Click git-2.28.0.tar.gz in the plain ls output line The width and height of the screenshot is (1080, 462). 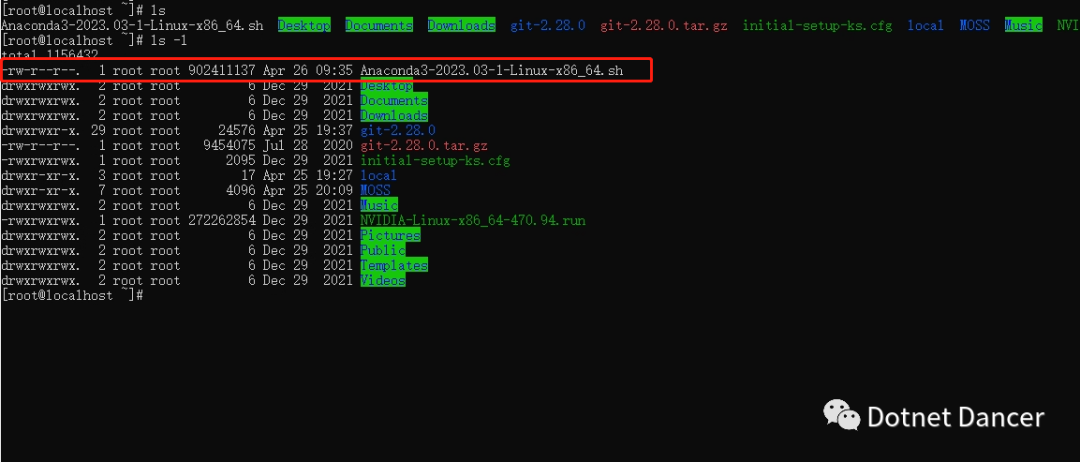coord(663,25)
